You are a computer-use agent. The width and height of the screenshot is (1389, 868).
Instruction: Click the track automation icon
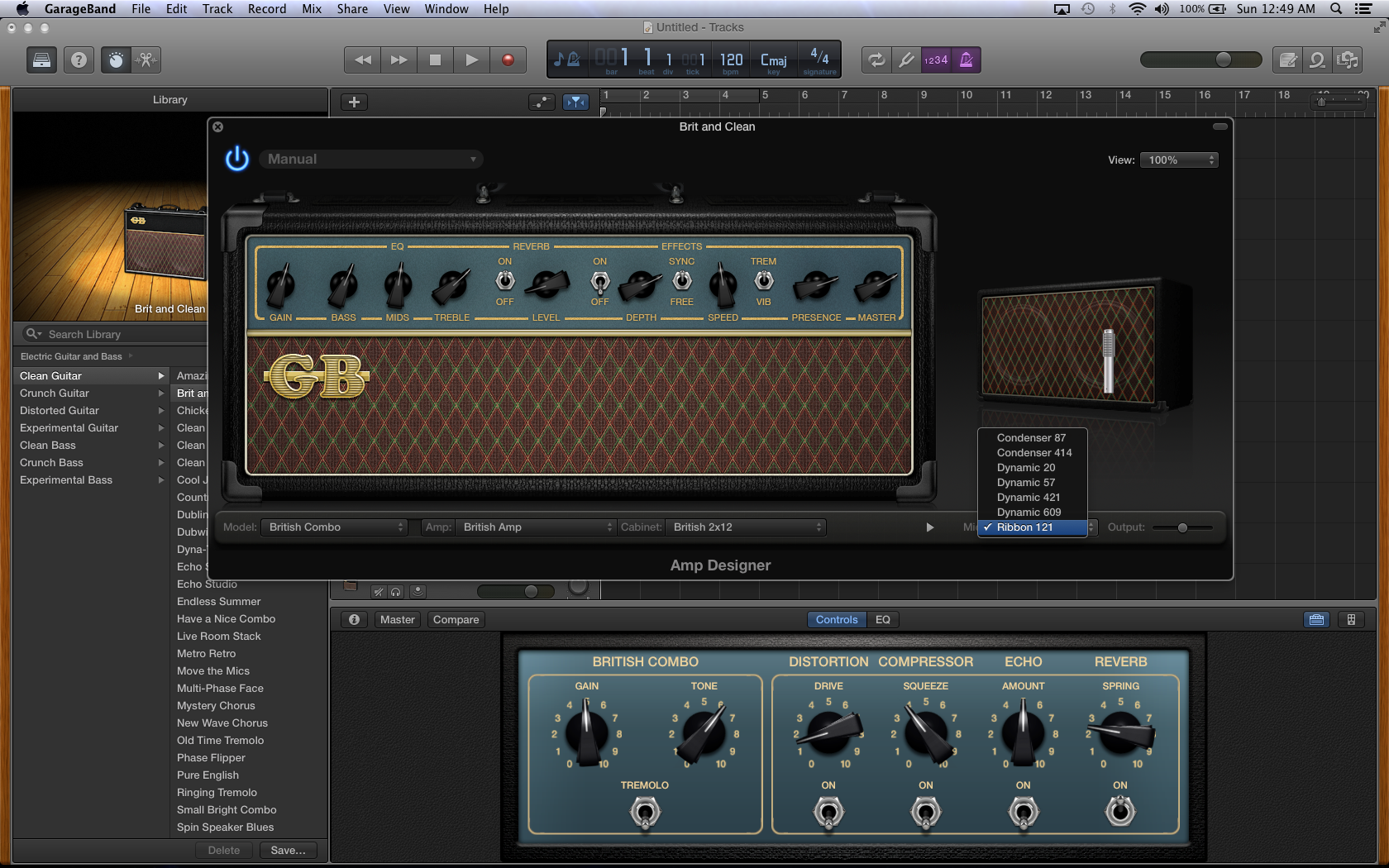click(542, 102)
